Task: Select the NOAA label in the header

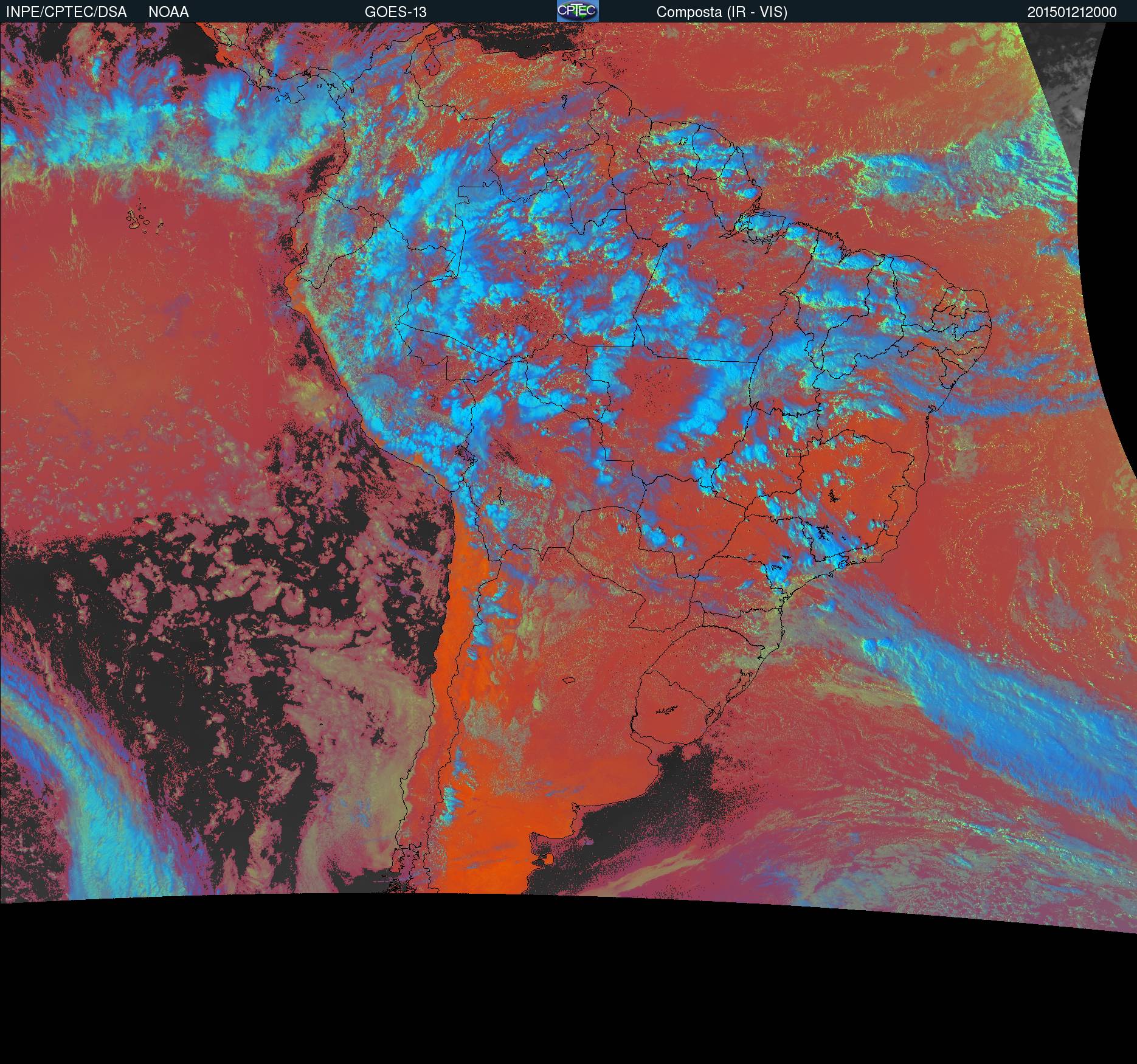Action: [x=168, y=12]
